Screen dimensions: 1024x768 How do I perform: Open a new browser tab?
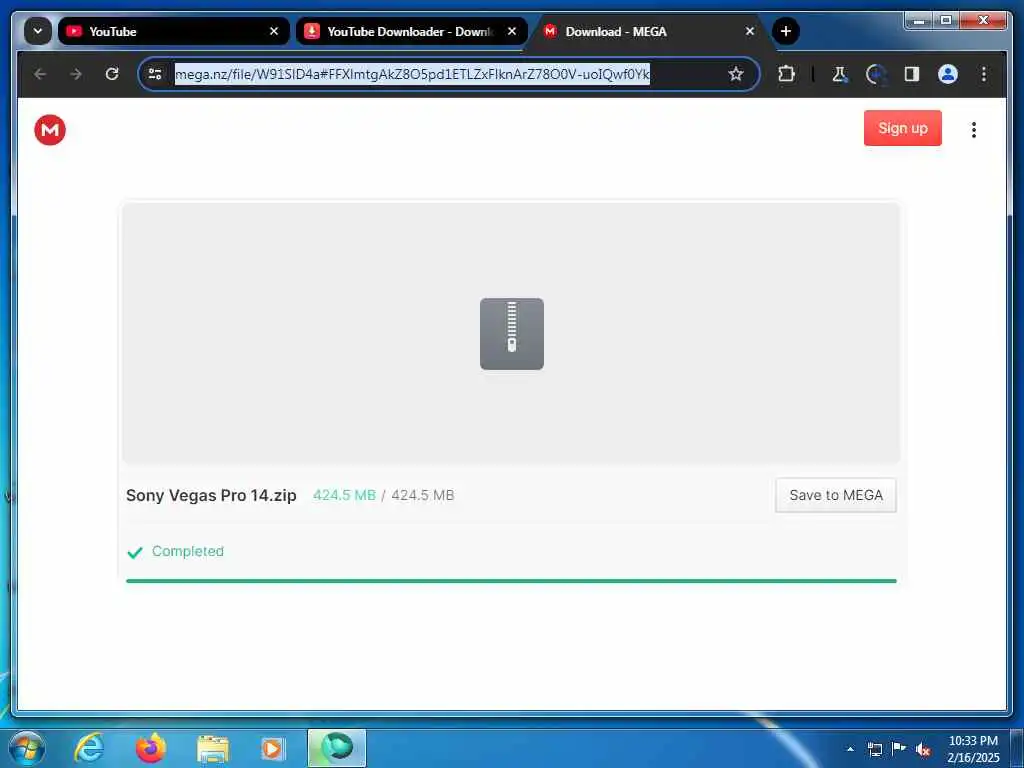pyautogui.click(x=786, y=31)
